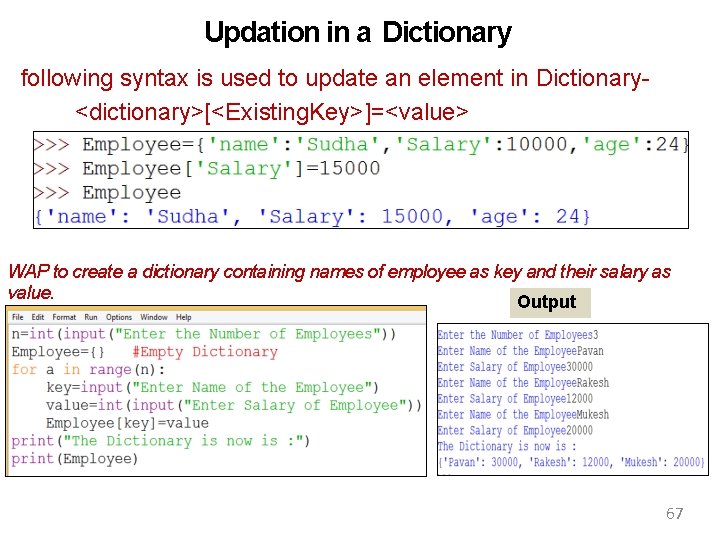Click the 'WAP to create a dictionary' prompt text
720x540 pixels.
click(x=340, y=281)
